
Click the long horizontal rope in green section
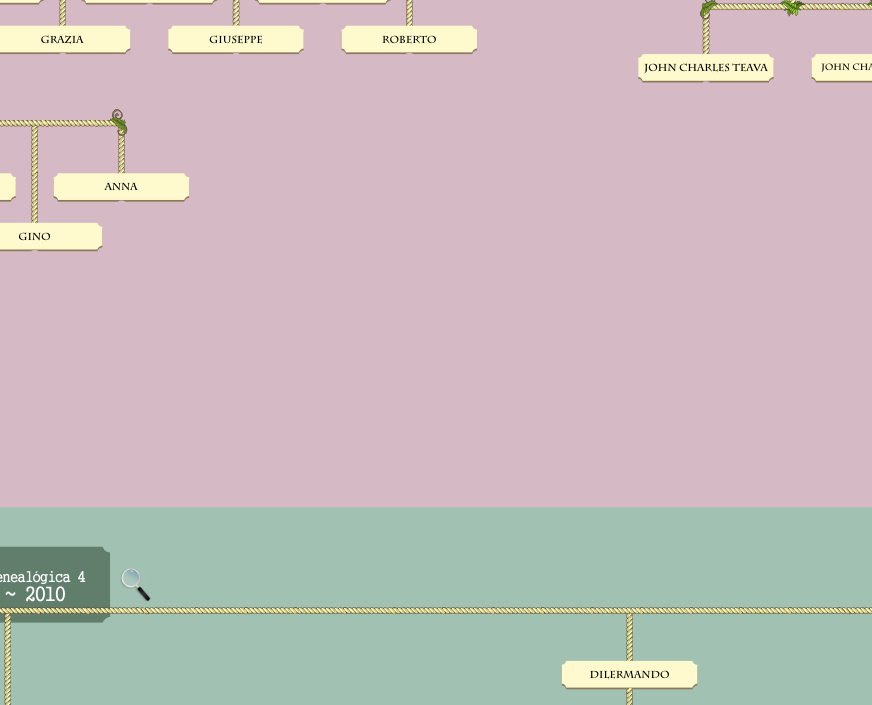pyautogui.click(x=400, y=610)
